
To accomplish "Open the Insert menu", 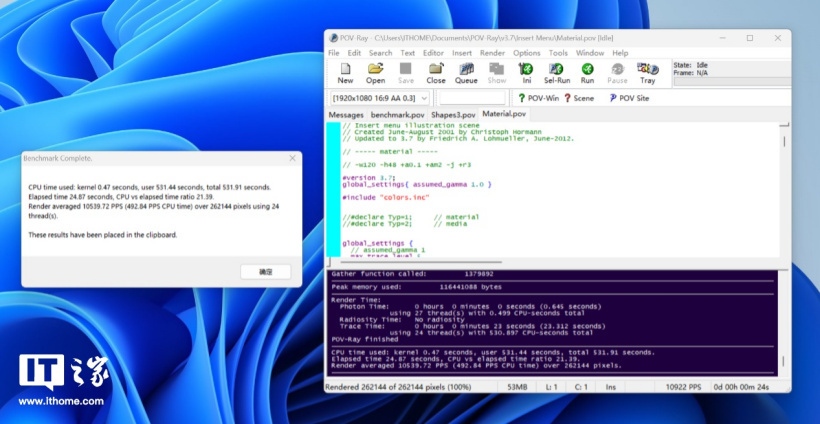I will (462, 53).
